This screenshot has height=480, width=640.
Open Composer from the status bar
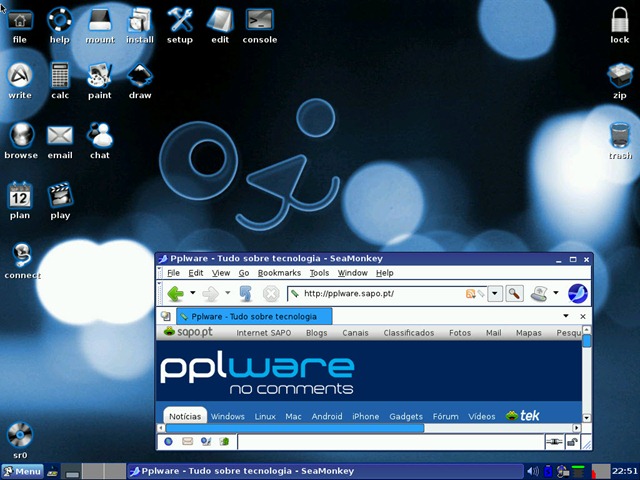click(206, 441)
